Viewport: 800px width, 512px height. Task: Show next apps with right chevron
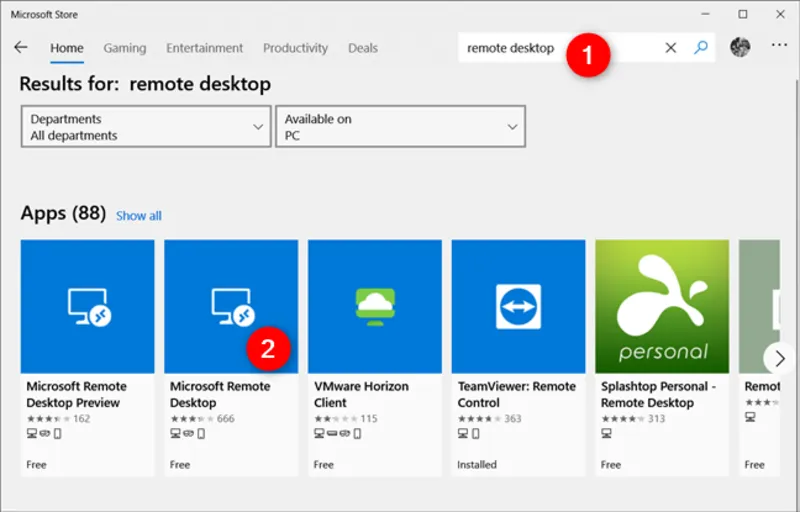(x=779, y=359)
